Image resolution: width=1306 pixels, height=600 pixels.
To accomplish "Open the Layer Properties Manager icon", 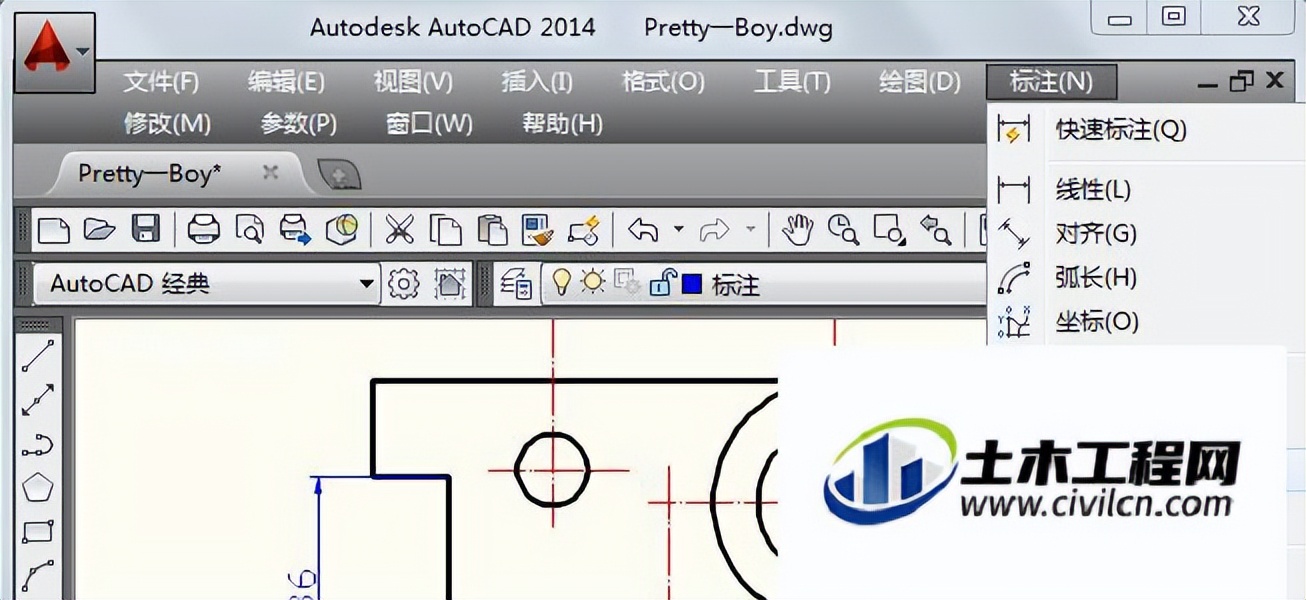I will pyautogui.click(x=517, y=284).
